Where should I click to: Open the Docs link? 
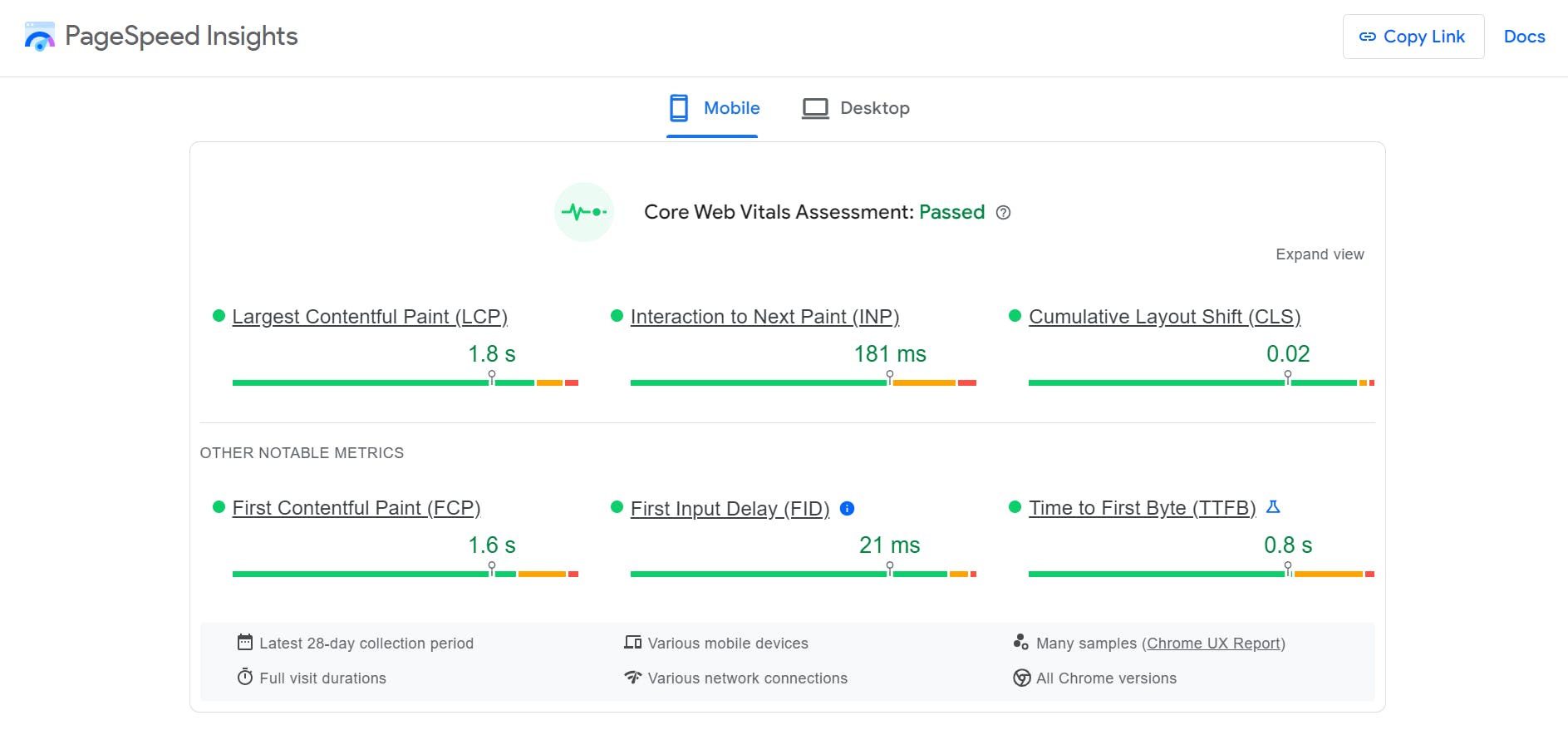(x=1524, y=37)
